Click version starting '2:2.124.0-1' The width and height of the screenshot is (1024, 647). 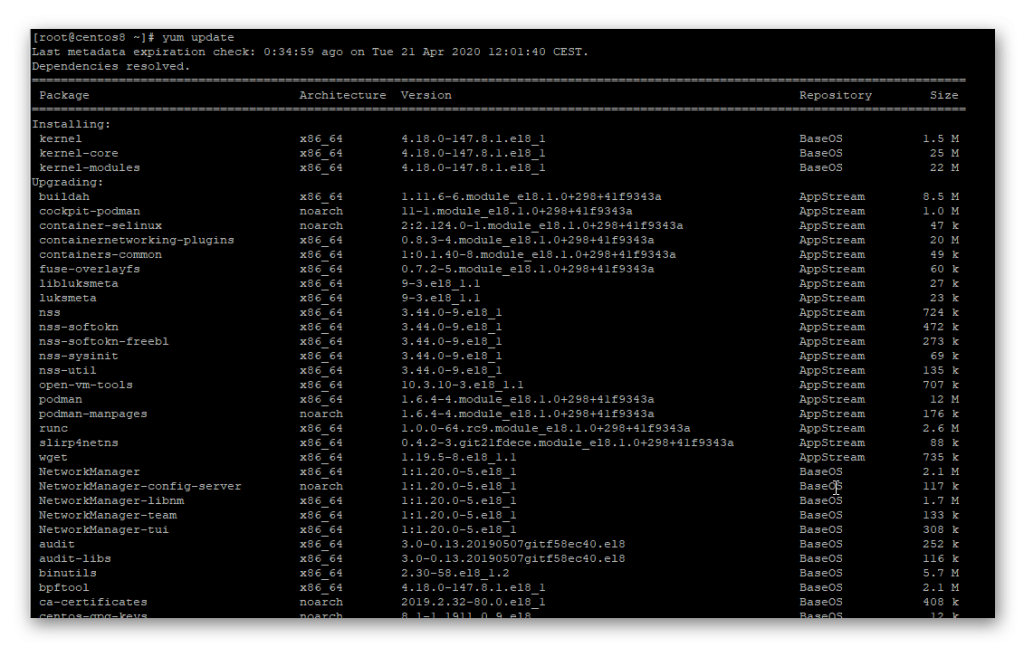[x=542, y=225]
